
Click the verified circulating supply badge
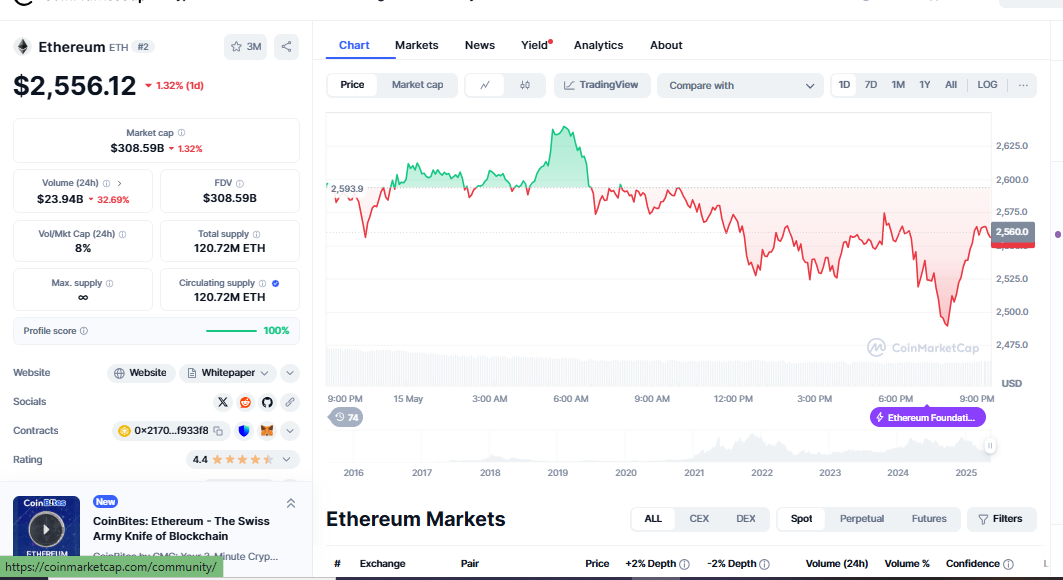pos(275,283)
